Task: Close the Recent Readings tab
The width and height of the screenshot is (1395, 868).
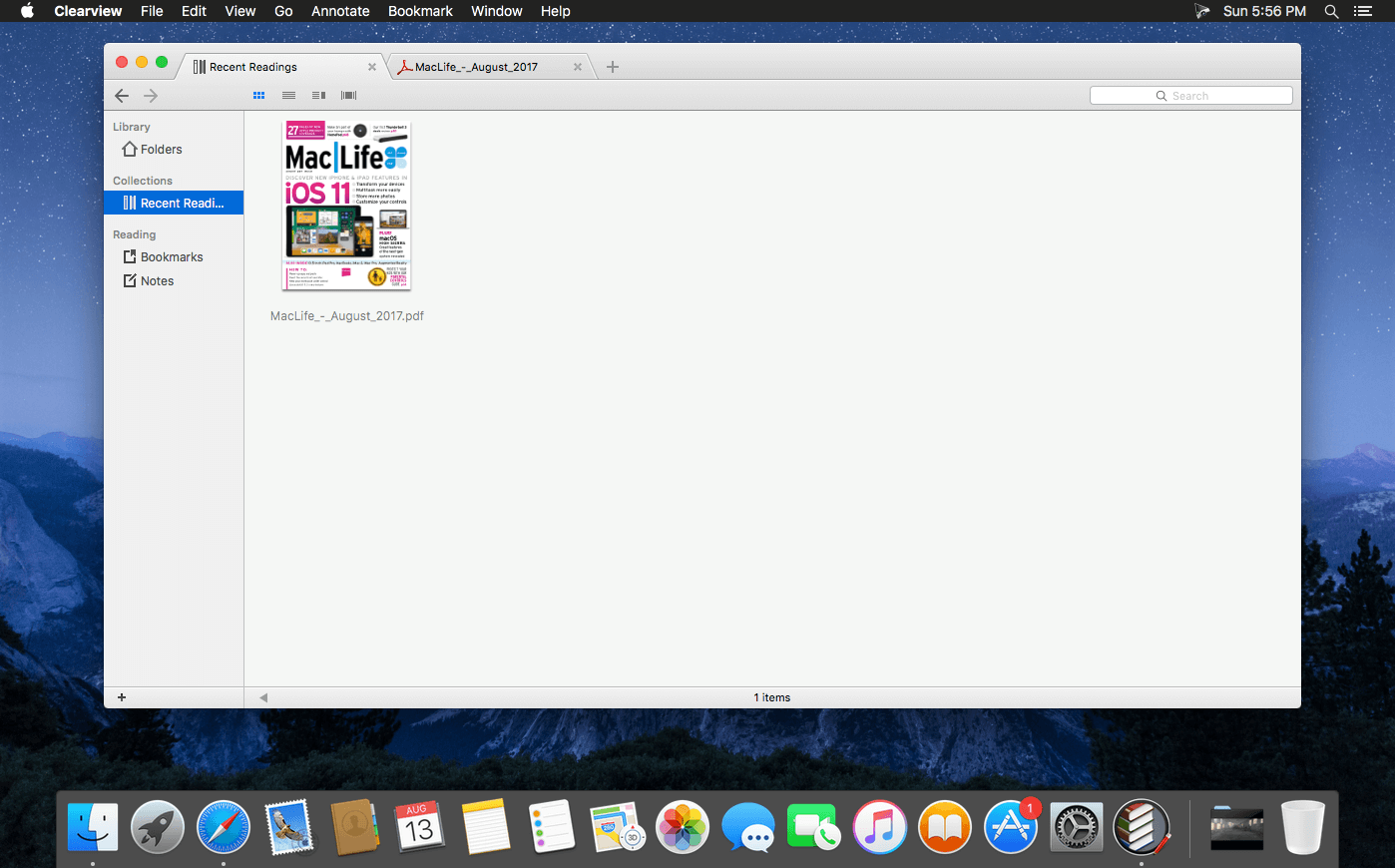Action: [x=372, y=67]
